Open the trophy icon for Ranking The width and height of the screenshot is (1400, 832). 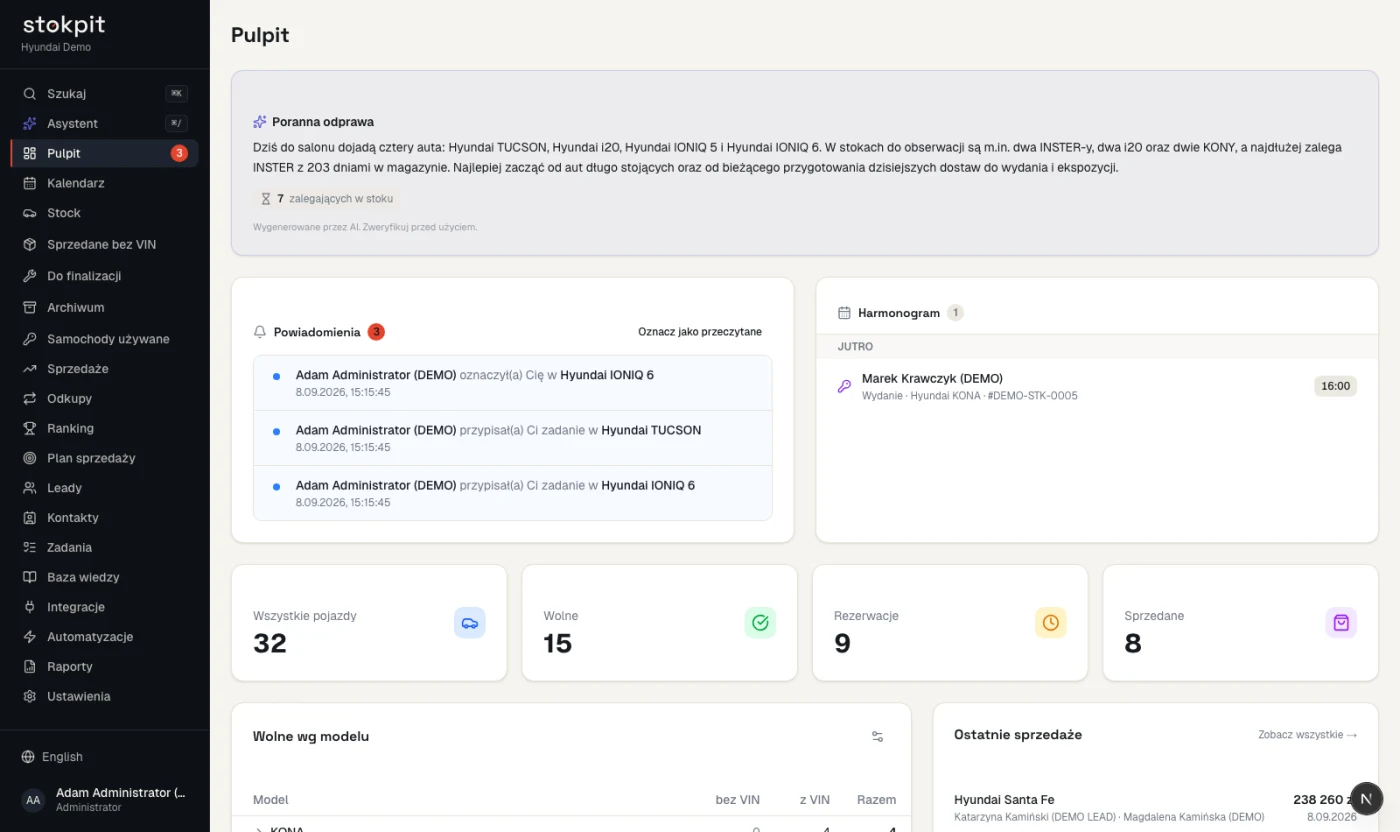pyautogui.click(x=29, y=429)
